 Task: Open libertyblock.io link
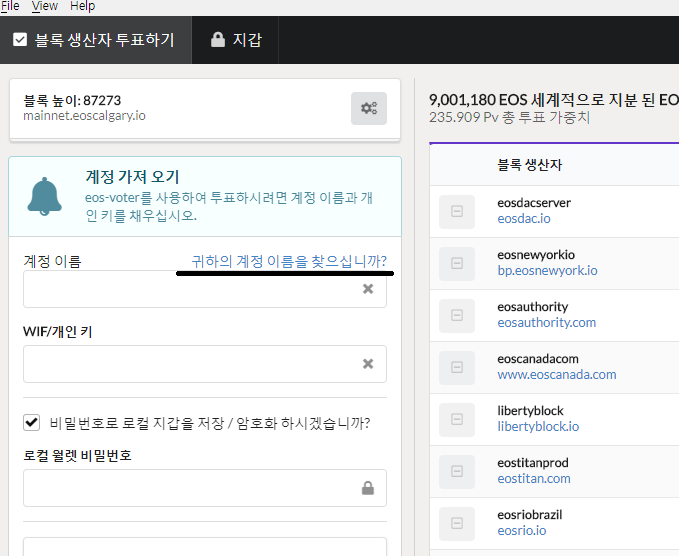(538, 427)
